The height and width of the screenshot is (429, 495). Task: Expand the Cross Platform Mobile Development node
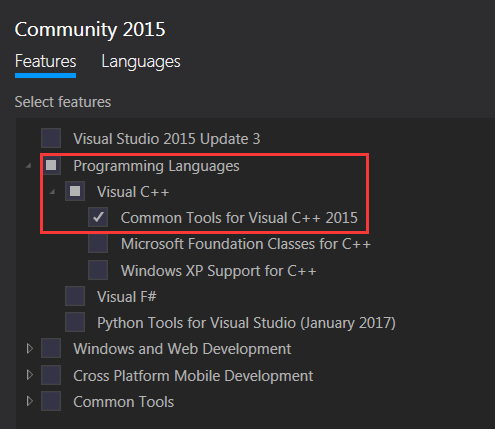tap(30, 375)
